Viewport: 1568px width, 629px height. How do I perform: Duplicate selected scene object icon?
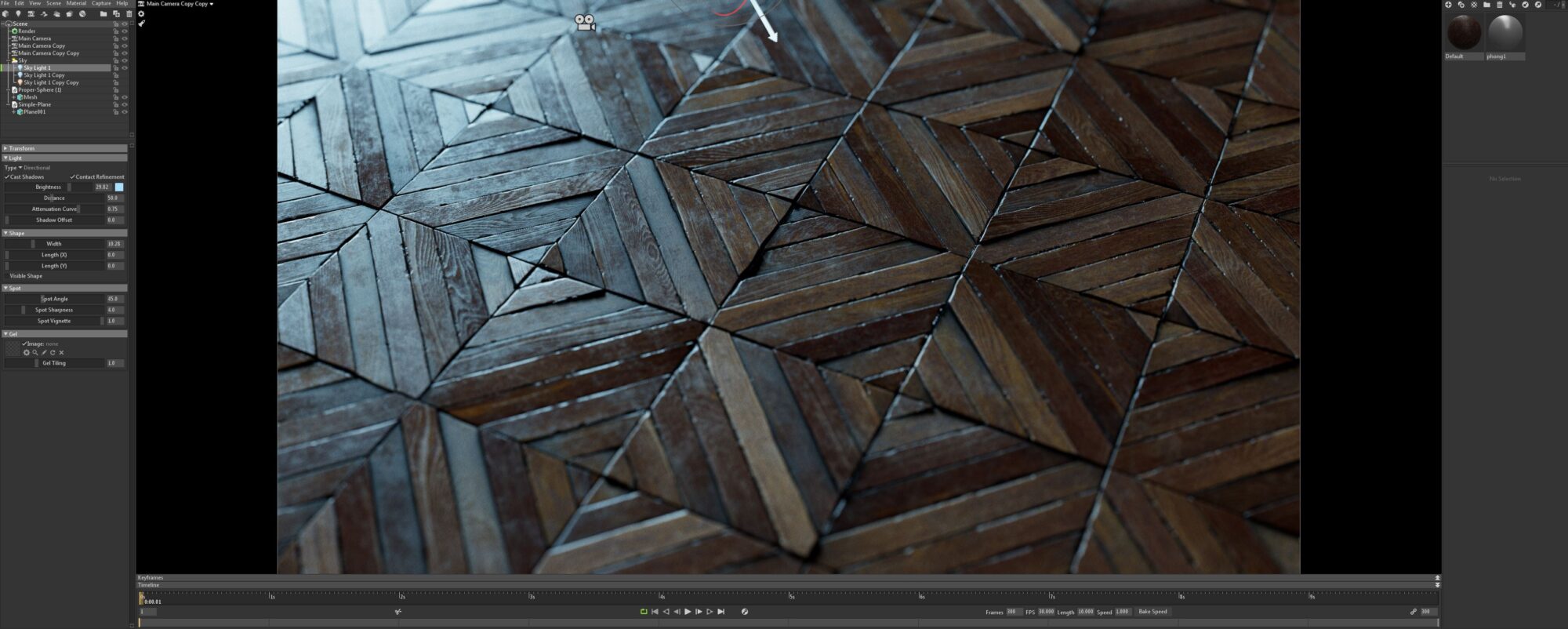tap(116, 13)
